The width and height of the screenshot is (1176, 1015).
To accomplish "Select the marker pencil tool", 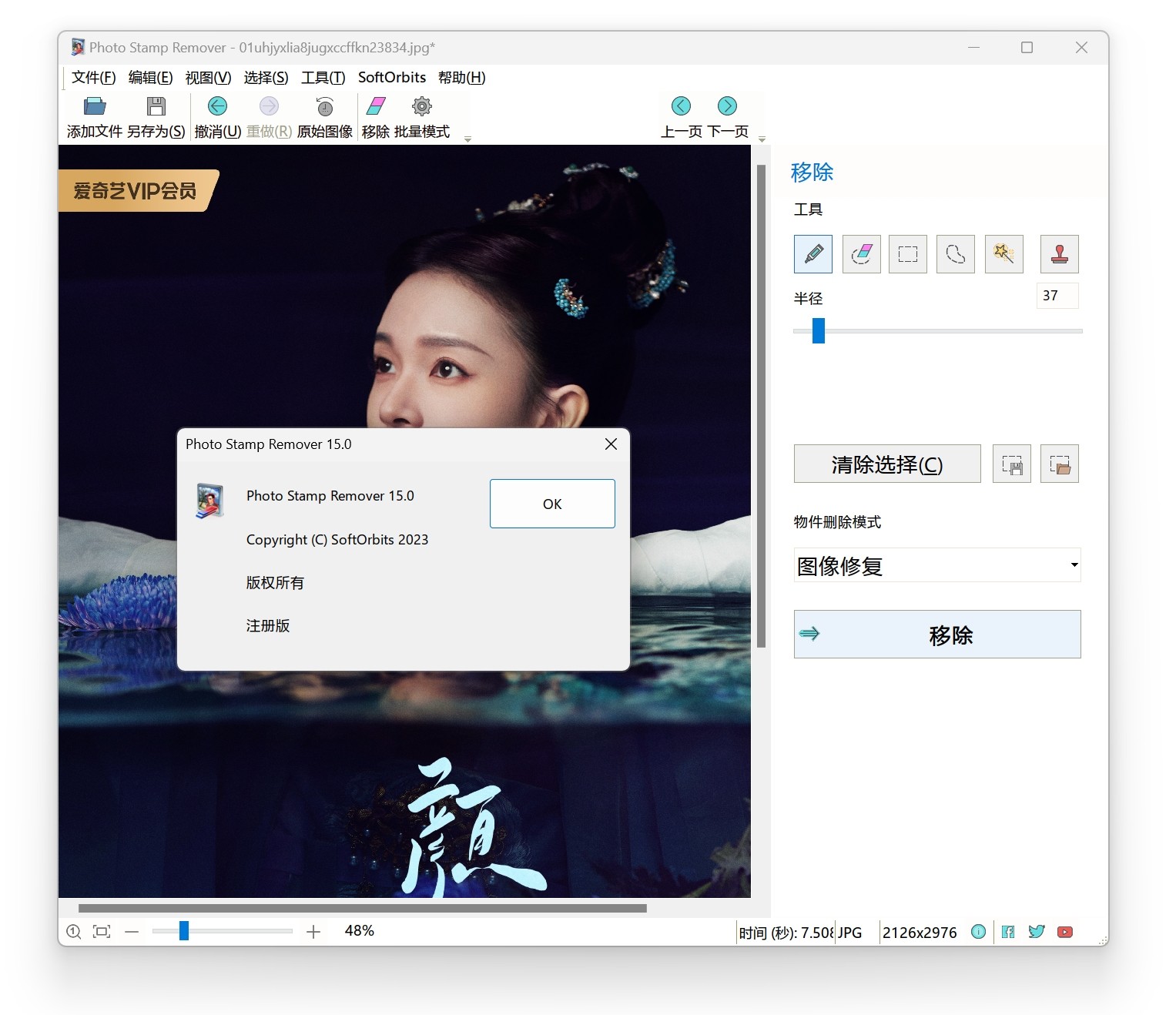I will (813, 254).
